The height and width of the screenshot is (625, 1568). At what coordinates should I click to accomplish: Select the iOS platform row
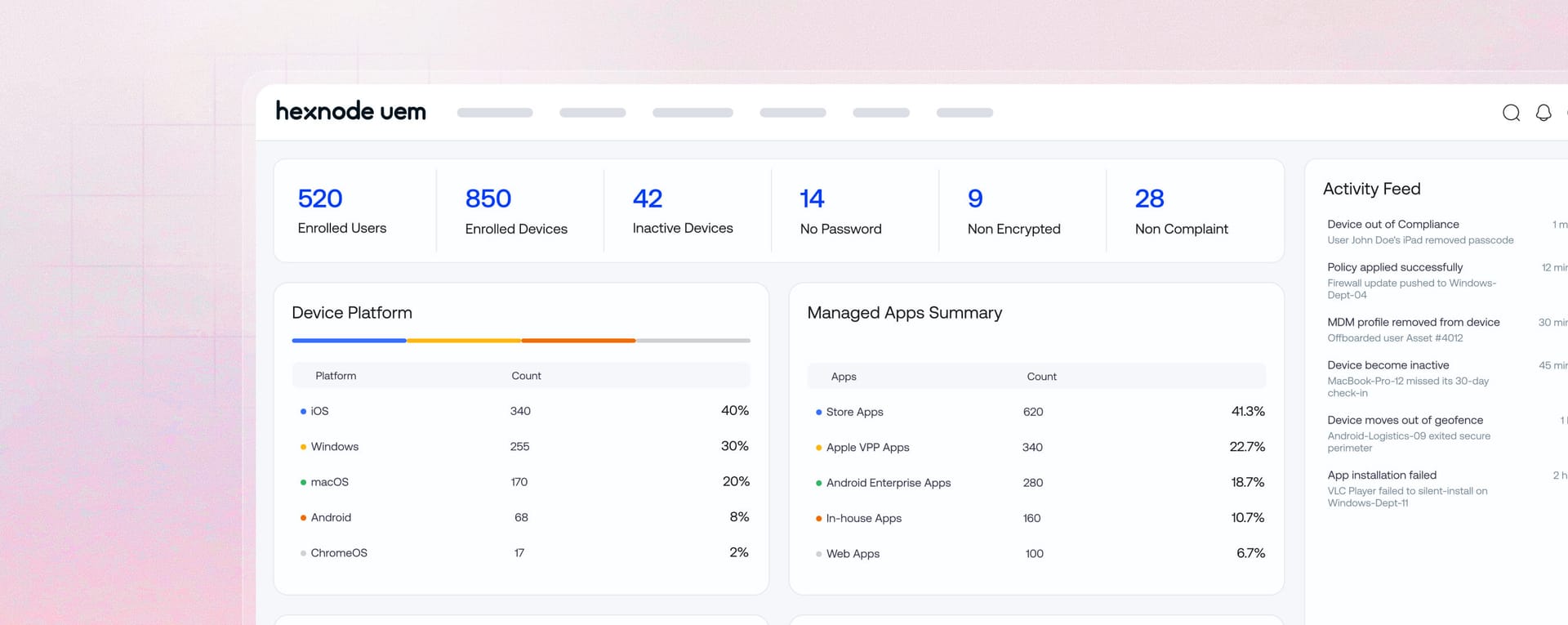[521, 411]
